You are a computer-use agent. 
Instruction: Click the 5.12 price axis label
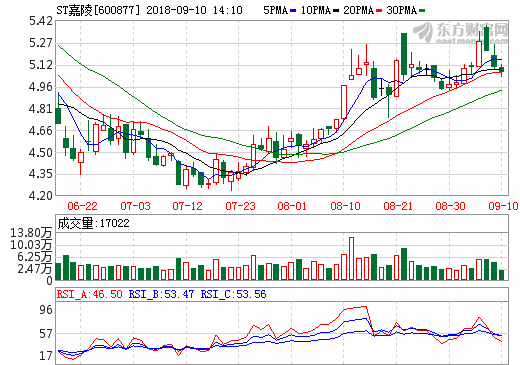[41, 65]
